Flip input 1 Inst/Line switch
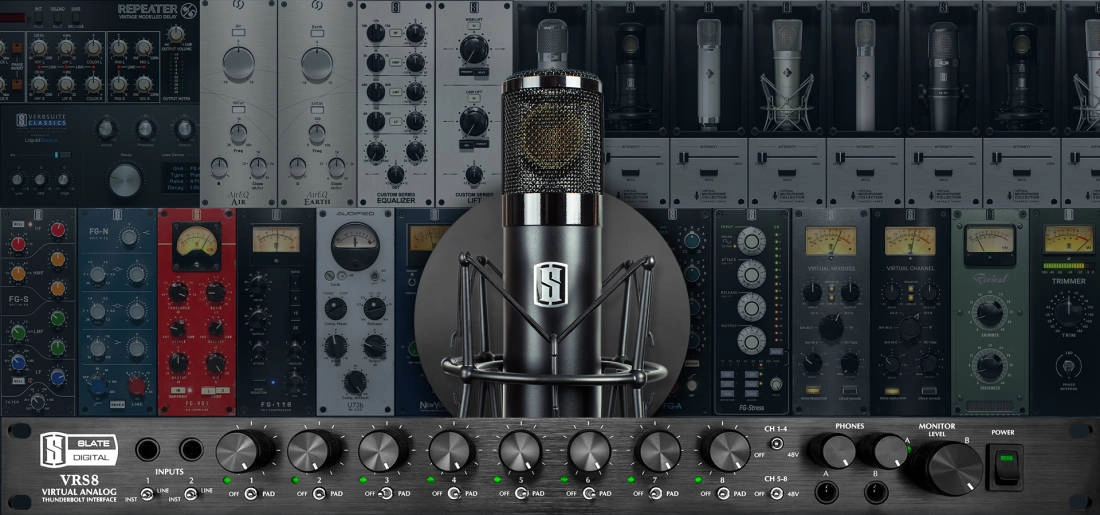Image resolution: width=1100 pixels, height=515 pixels. pos(147,493)
